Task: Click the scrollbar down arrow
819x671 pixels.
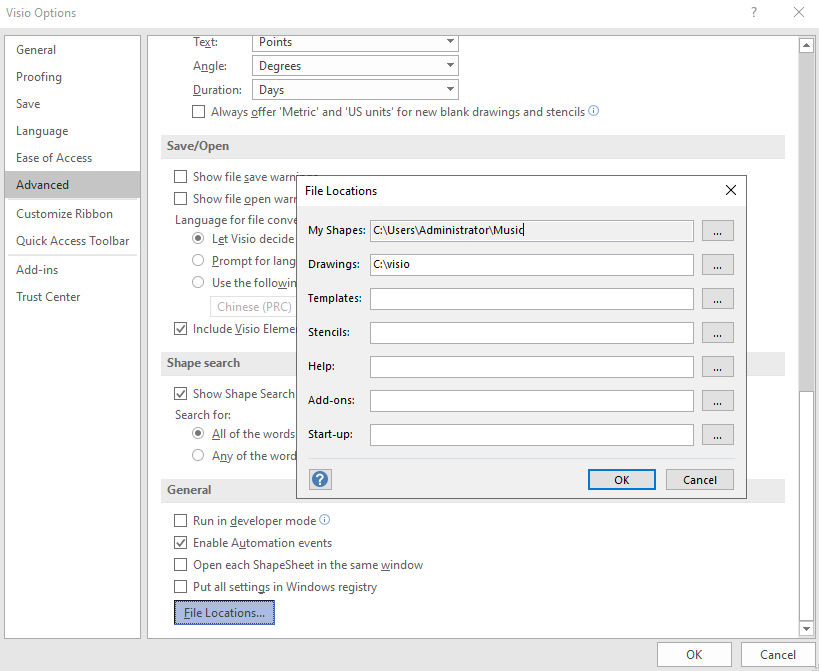Action: click(806, 629)
